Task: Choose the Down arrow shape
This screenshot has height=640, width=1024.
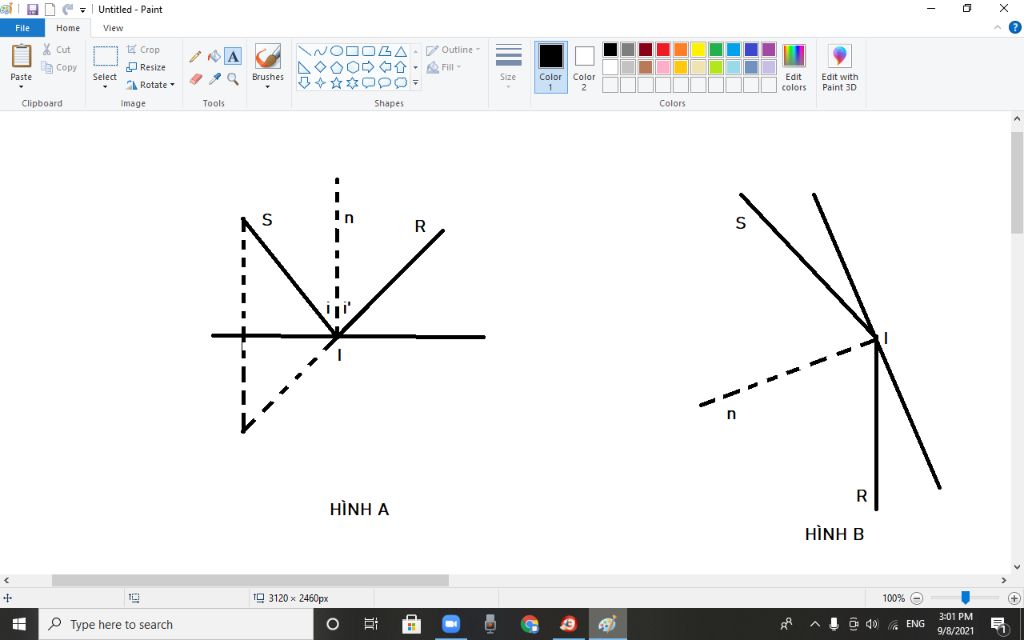Action: pos(304,83)
